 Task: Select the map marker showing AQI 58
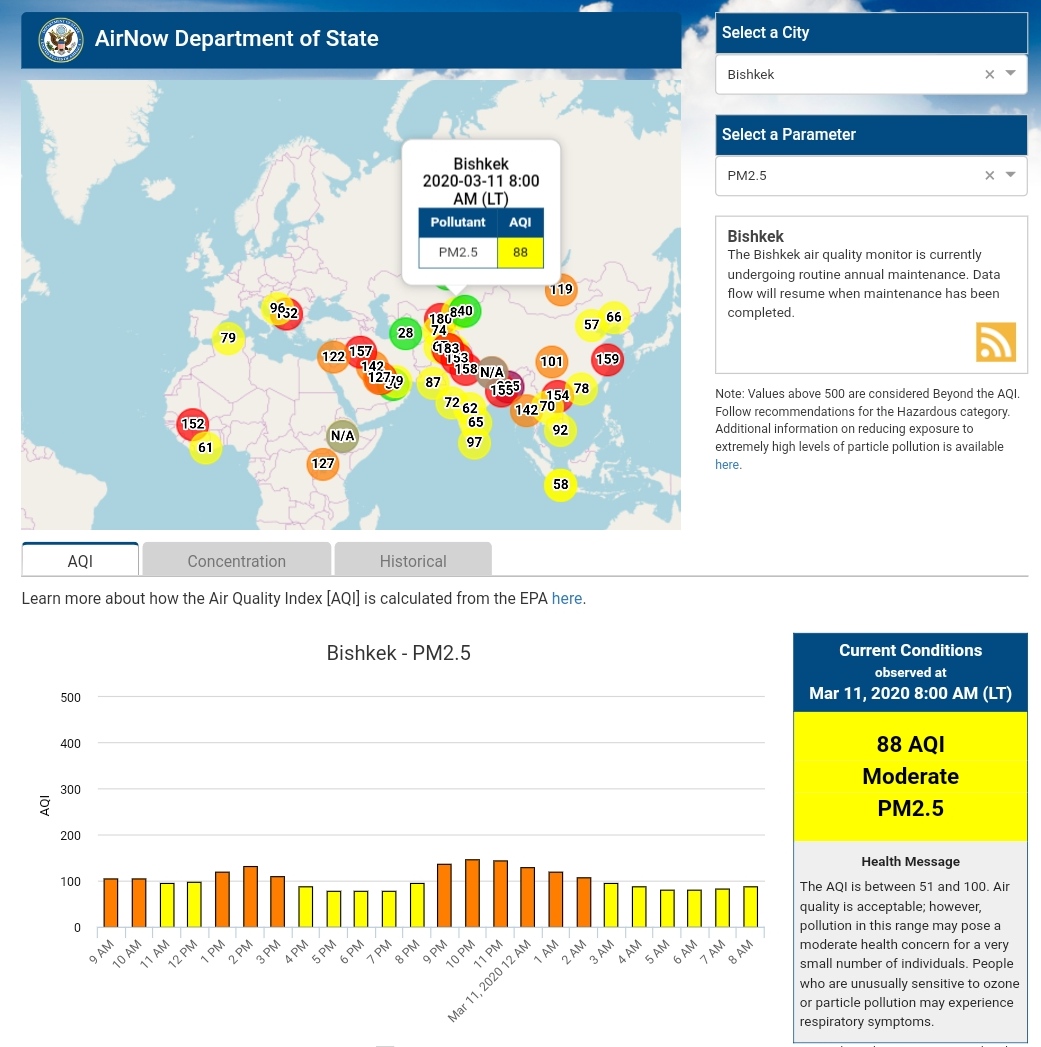[x=560, y=485]
